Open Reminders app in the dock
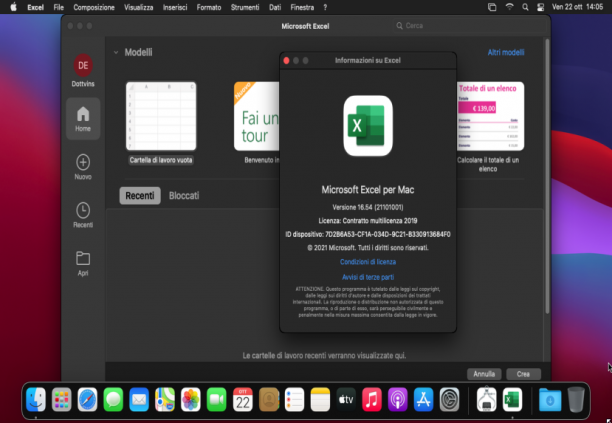This screenshot has width=612, height=423. (x=294, y=399)
